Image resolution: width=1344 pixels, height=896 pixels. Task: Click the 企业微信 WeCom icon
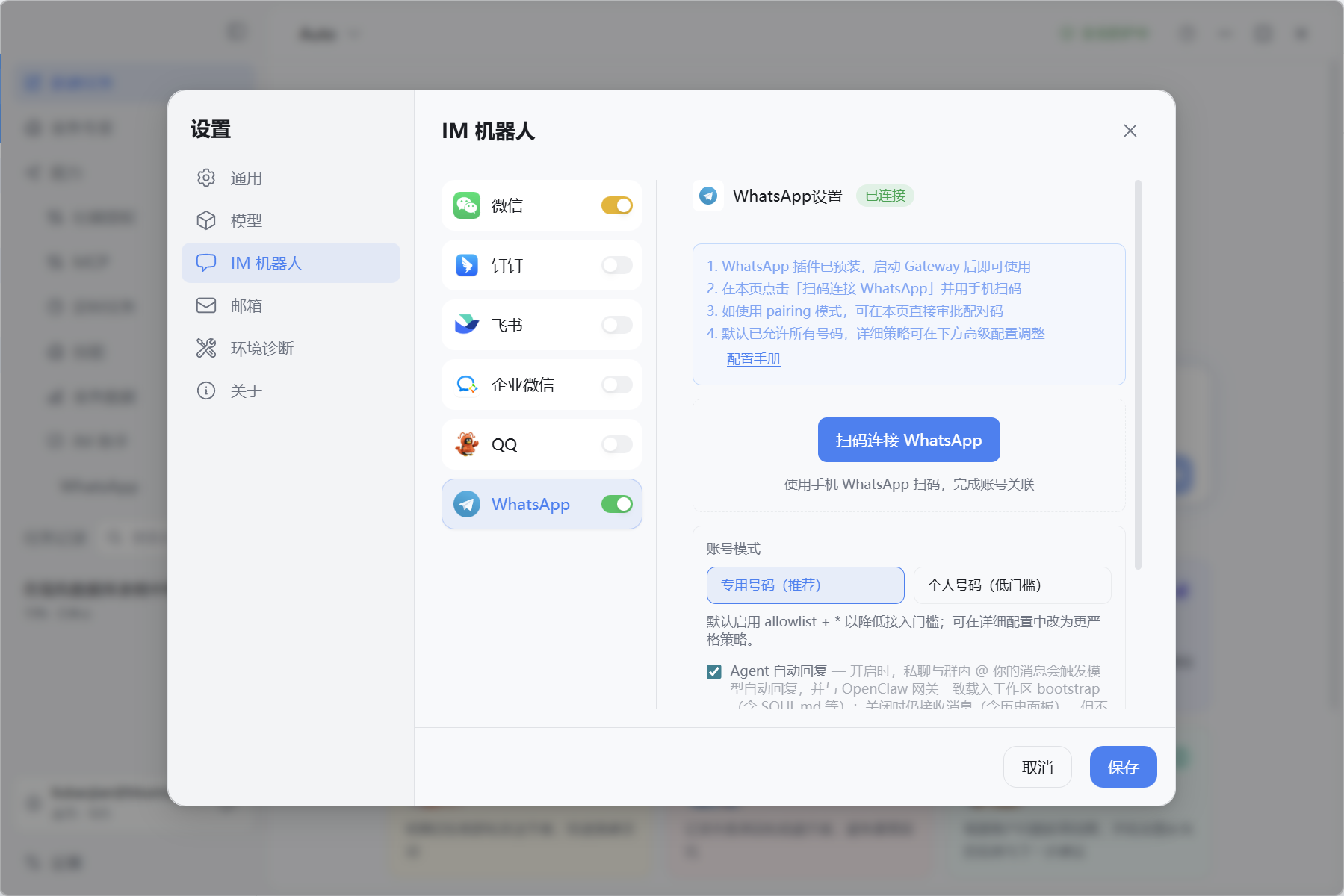[x=467, y=385]
